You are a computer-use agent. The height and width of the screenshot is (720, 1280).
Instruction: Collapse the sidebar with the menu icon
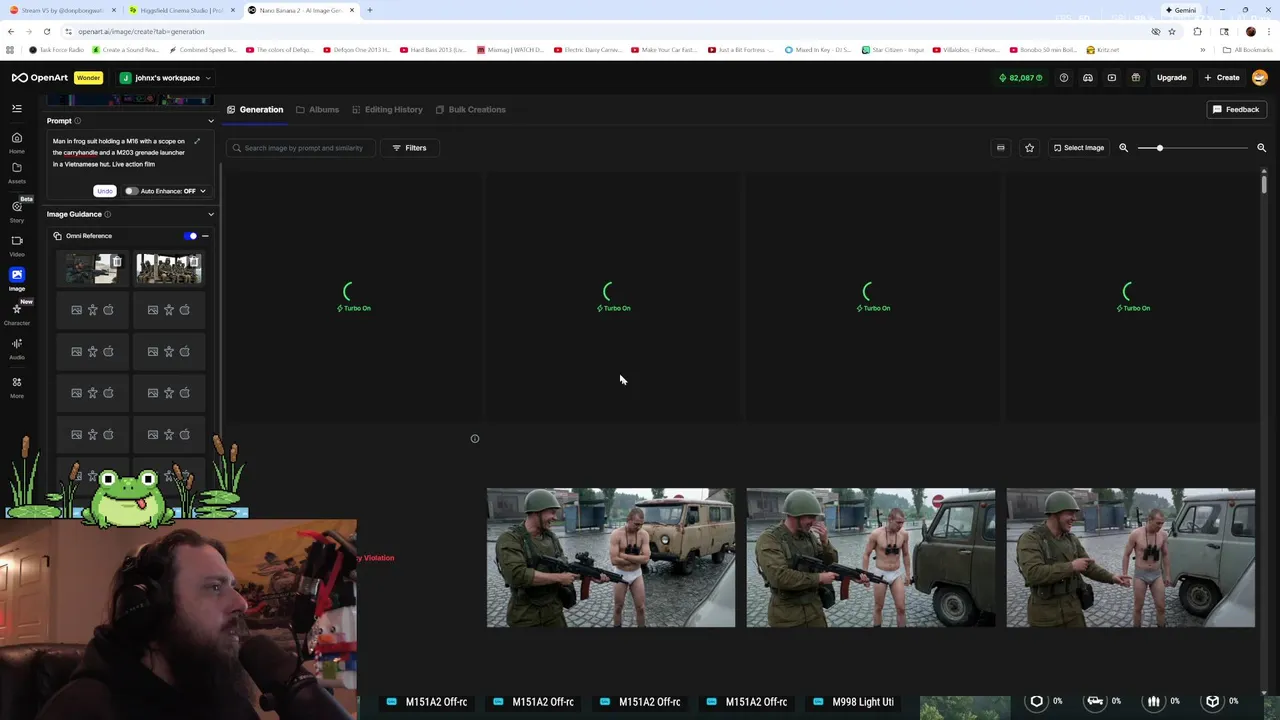pos(17,108)
